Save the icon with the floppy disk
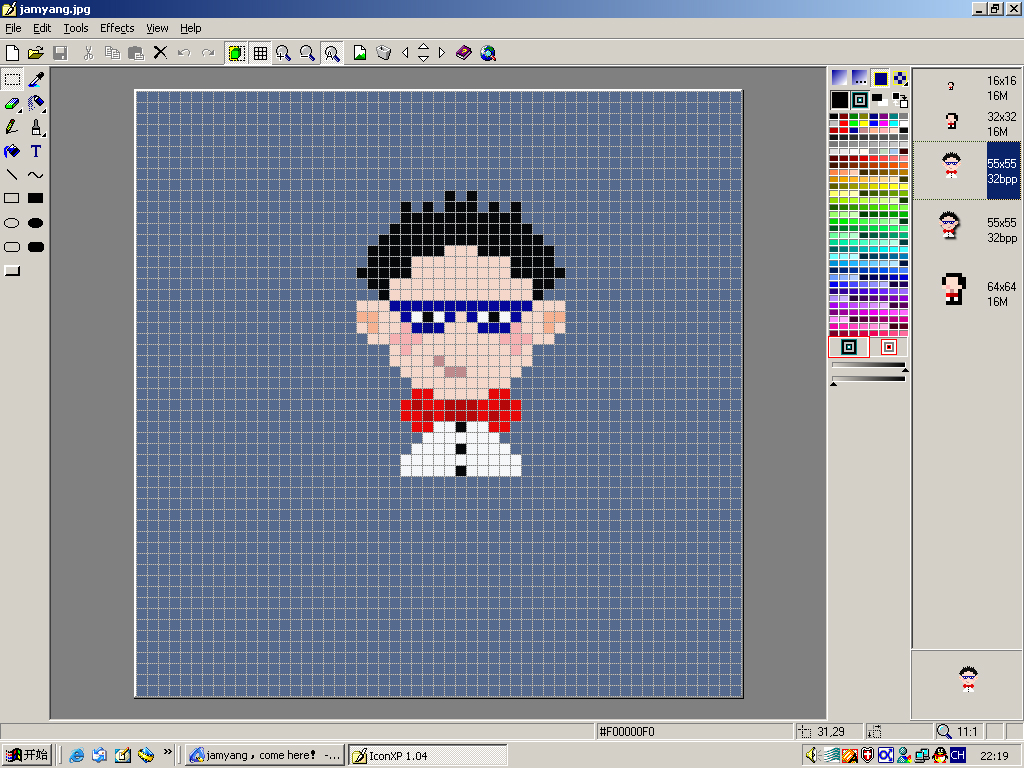1024x768 pixels. (60, 53)
